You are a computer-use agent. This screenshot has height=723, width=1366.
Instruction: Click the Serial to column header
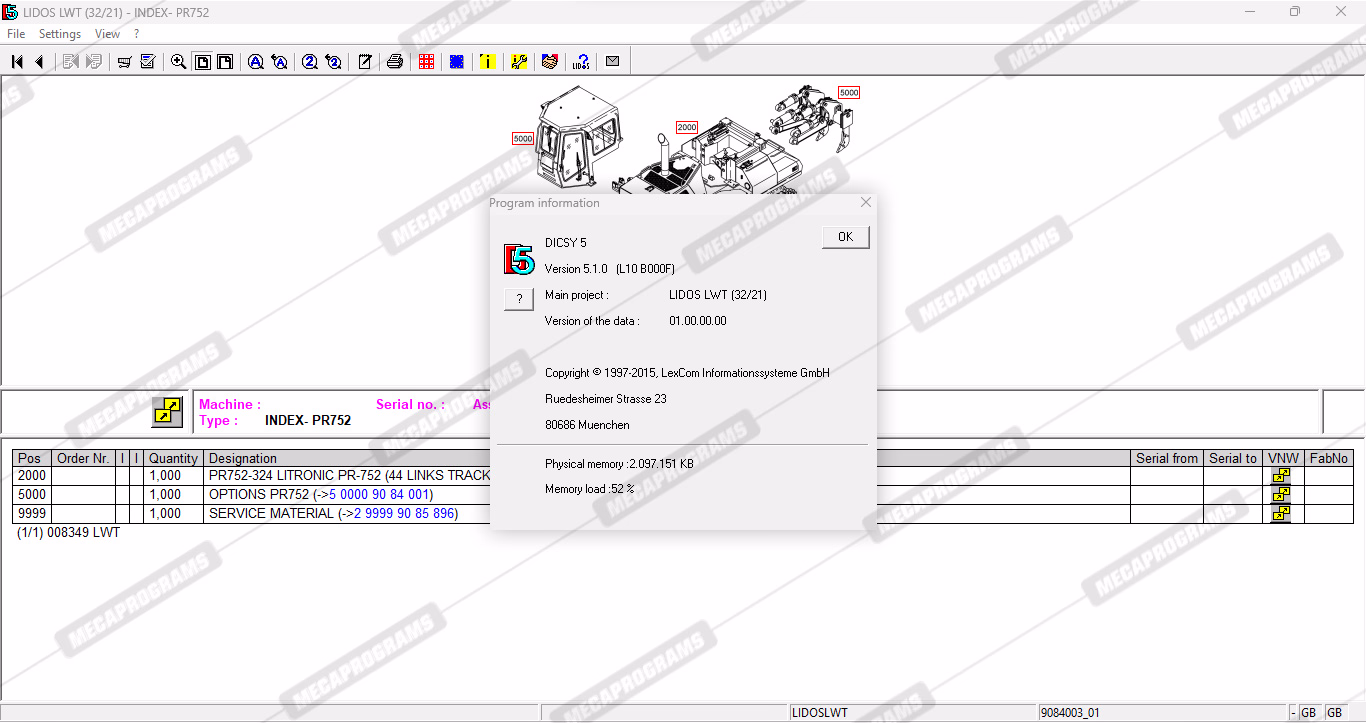coord(1233,458)
